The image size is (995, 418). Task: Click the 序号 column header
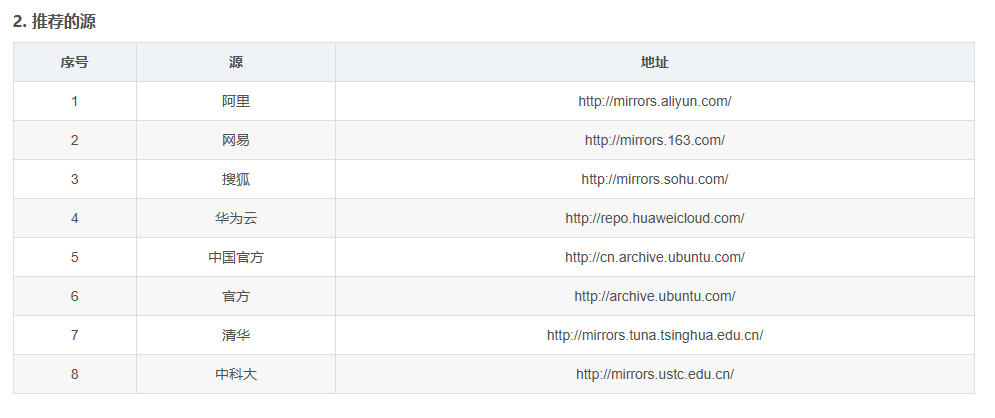coord(74,62)
